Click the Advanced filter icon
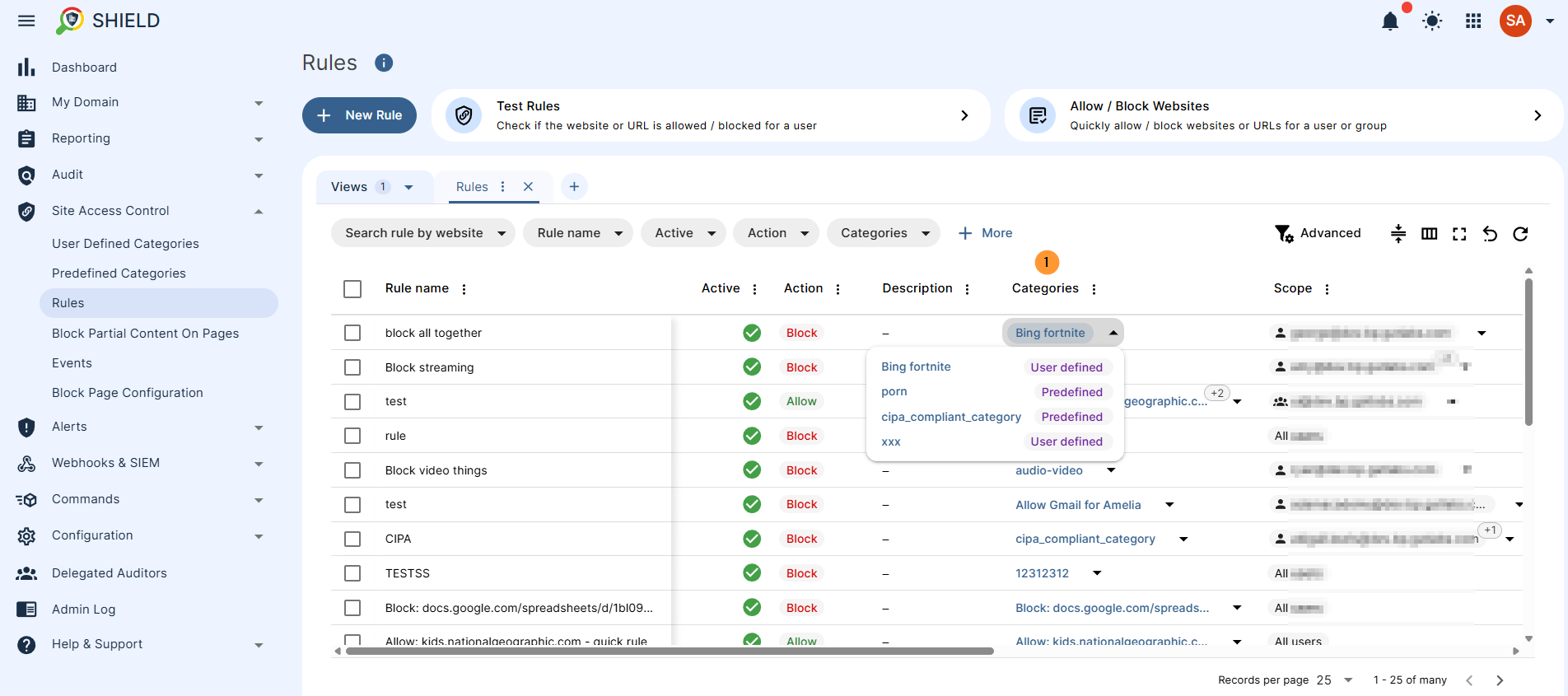The width and height of the screenshot is (1568, 696). [1284, 233]
